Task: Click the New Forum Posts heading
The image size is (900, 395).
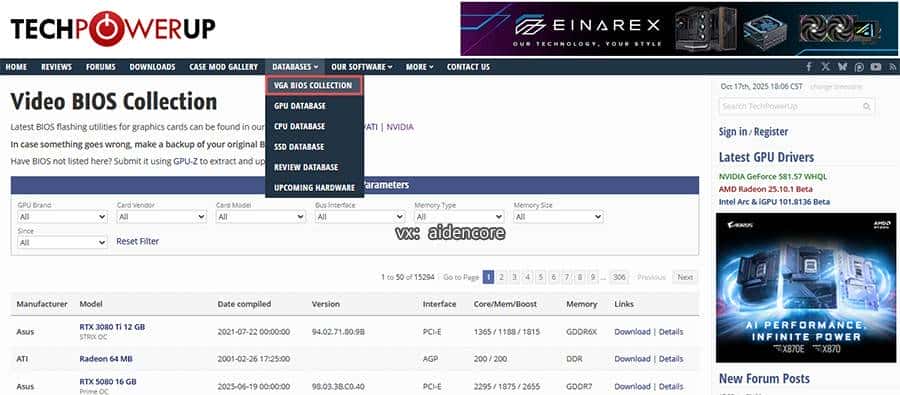Action: (x=764, y=378)
